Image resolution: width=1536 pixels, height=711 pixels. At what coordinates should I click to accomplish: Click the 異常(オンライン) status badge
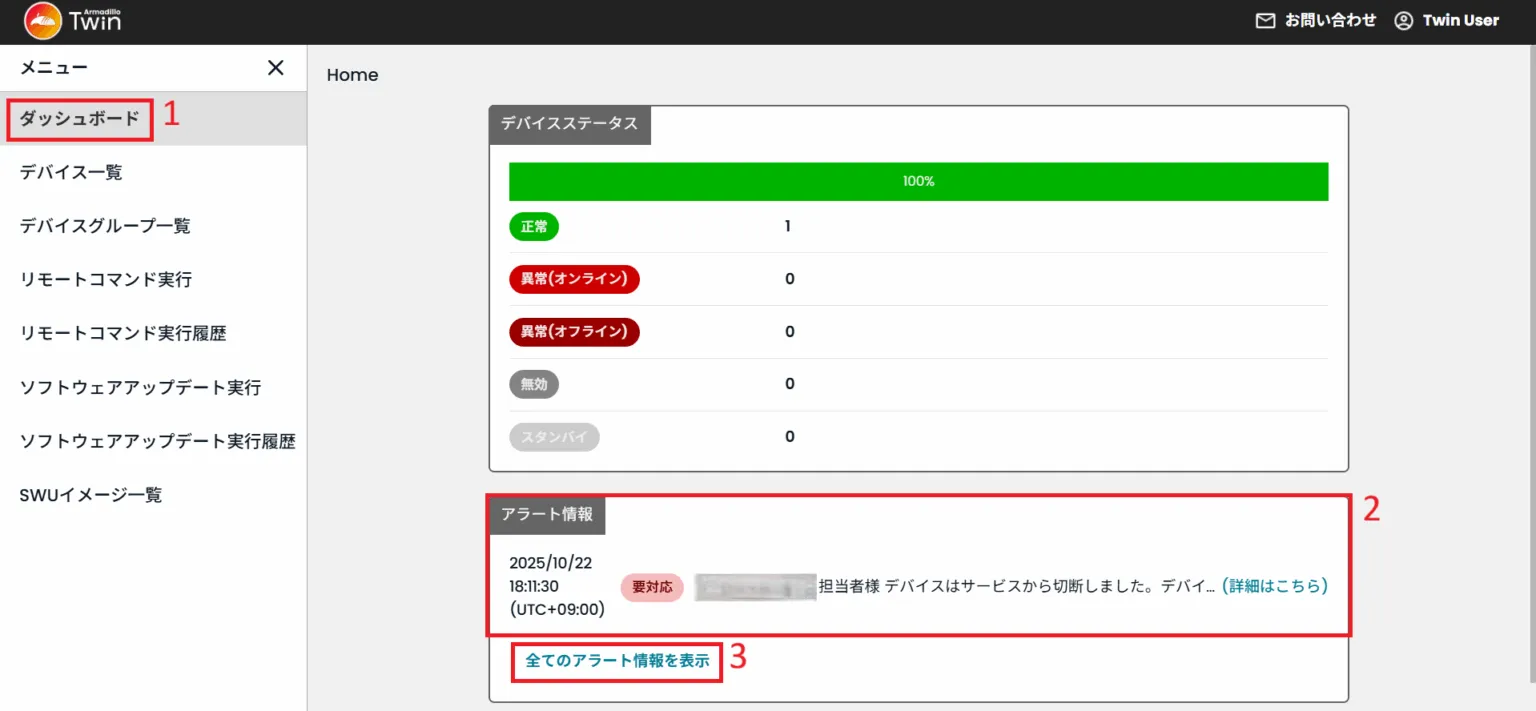coord(574,279)
